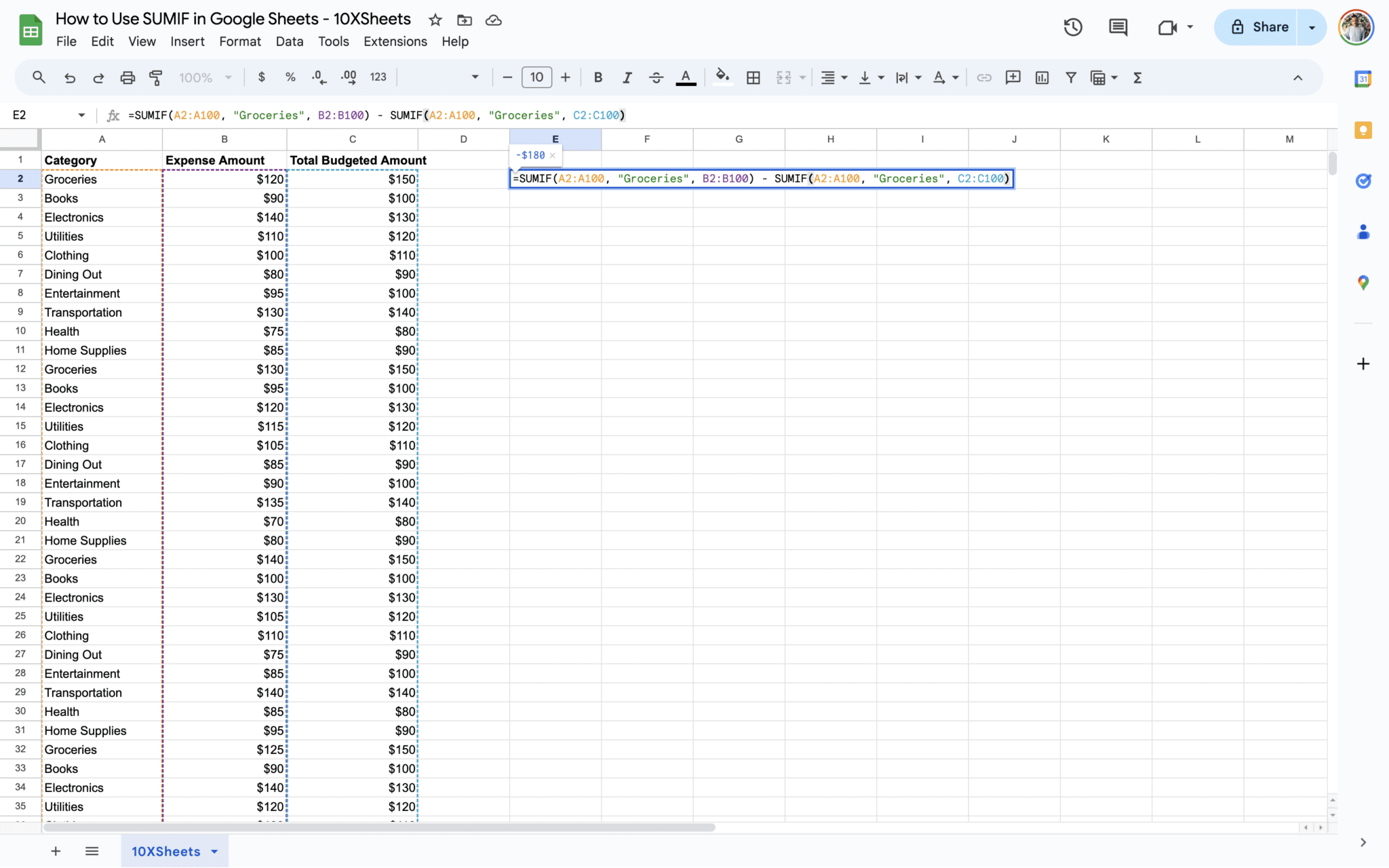Toggle bold formatting
The image size is (1389, 868).
(598, 77)
